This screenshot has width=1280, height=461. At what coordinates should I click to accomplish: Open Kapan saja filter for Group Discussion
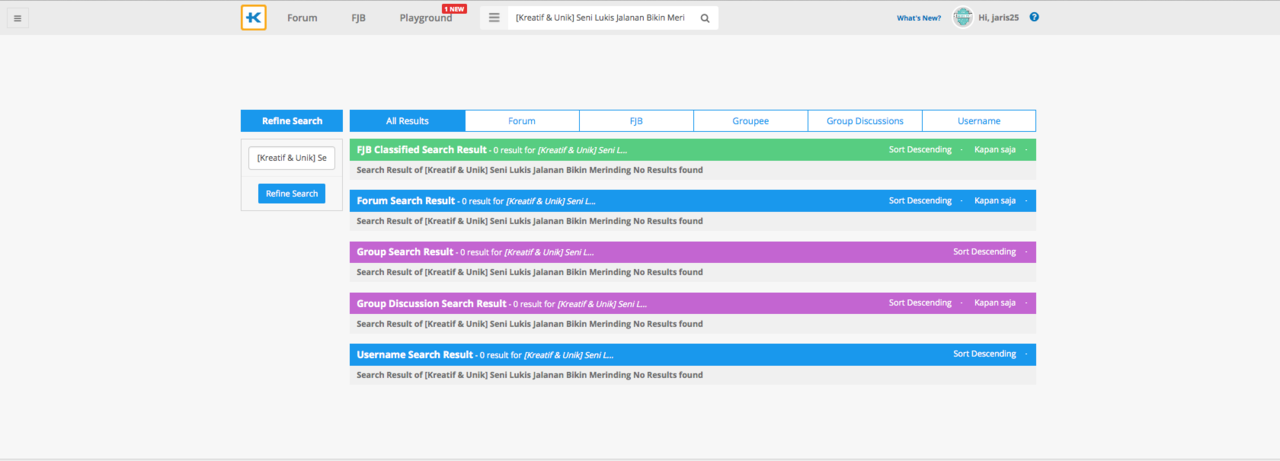tap(995, 303)
